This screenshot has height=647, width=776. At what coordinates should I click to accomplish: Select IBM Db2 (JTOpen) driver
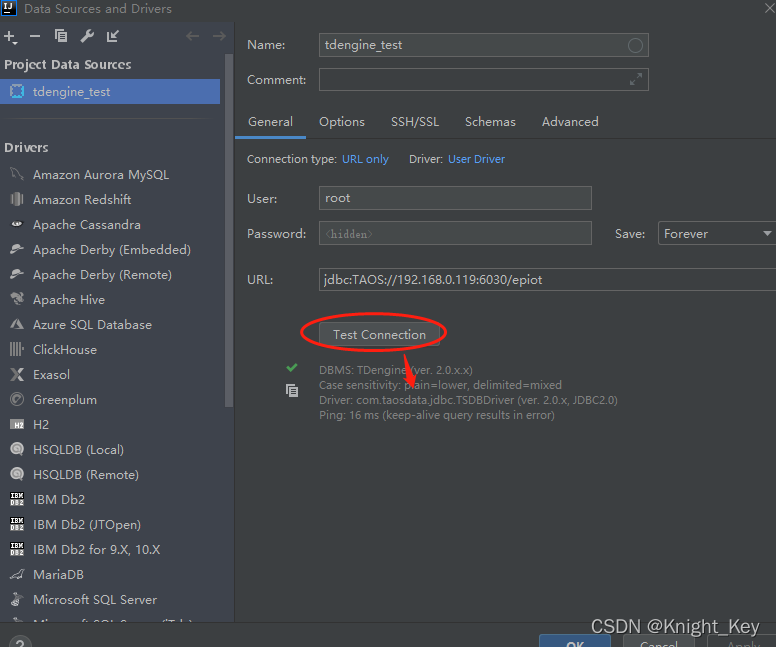coord(87,525)
